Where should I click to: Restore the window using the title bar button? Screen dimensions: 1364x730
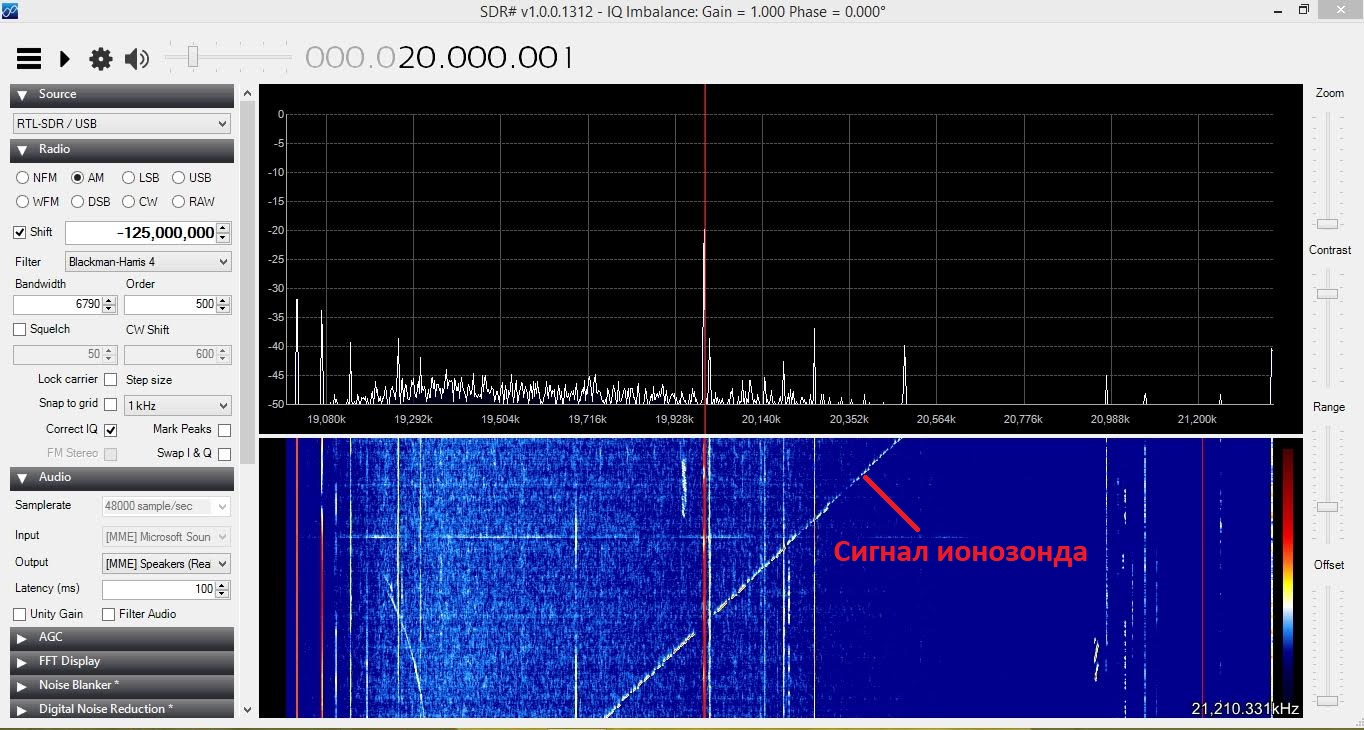pyautogui.click(x=1303, y=10)
